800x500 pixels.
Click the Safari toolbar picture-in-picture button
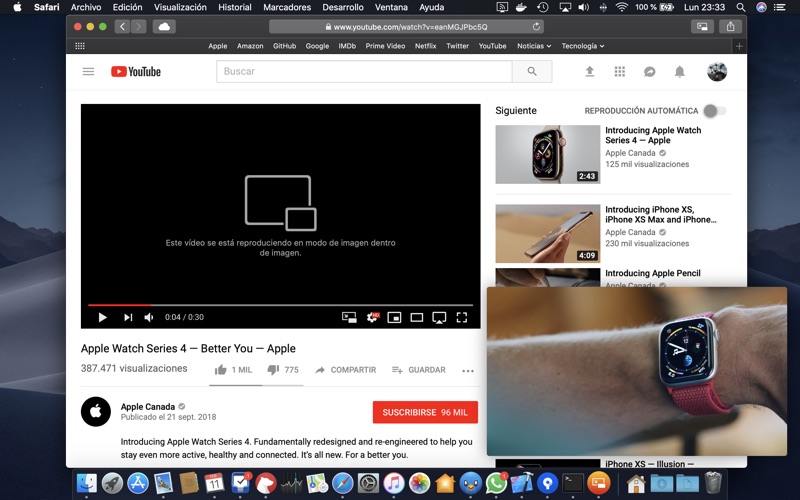click(703, 27)
